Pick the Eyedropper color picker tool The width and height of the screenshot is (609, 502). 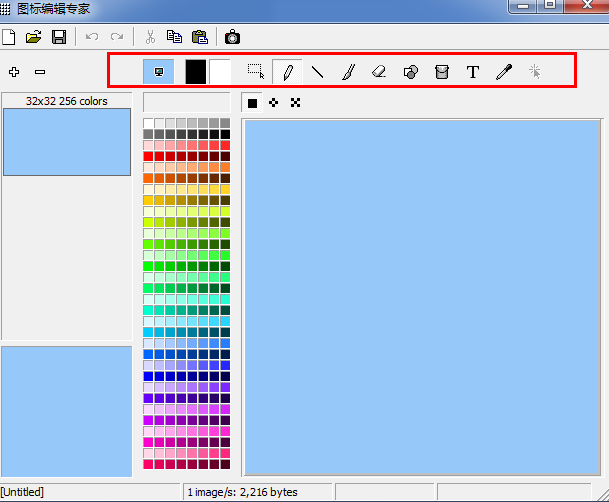pyautogui.click(x=504, y=72)
